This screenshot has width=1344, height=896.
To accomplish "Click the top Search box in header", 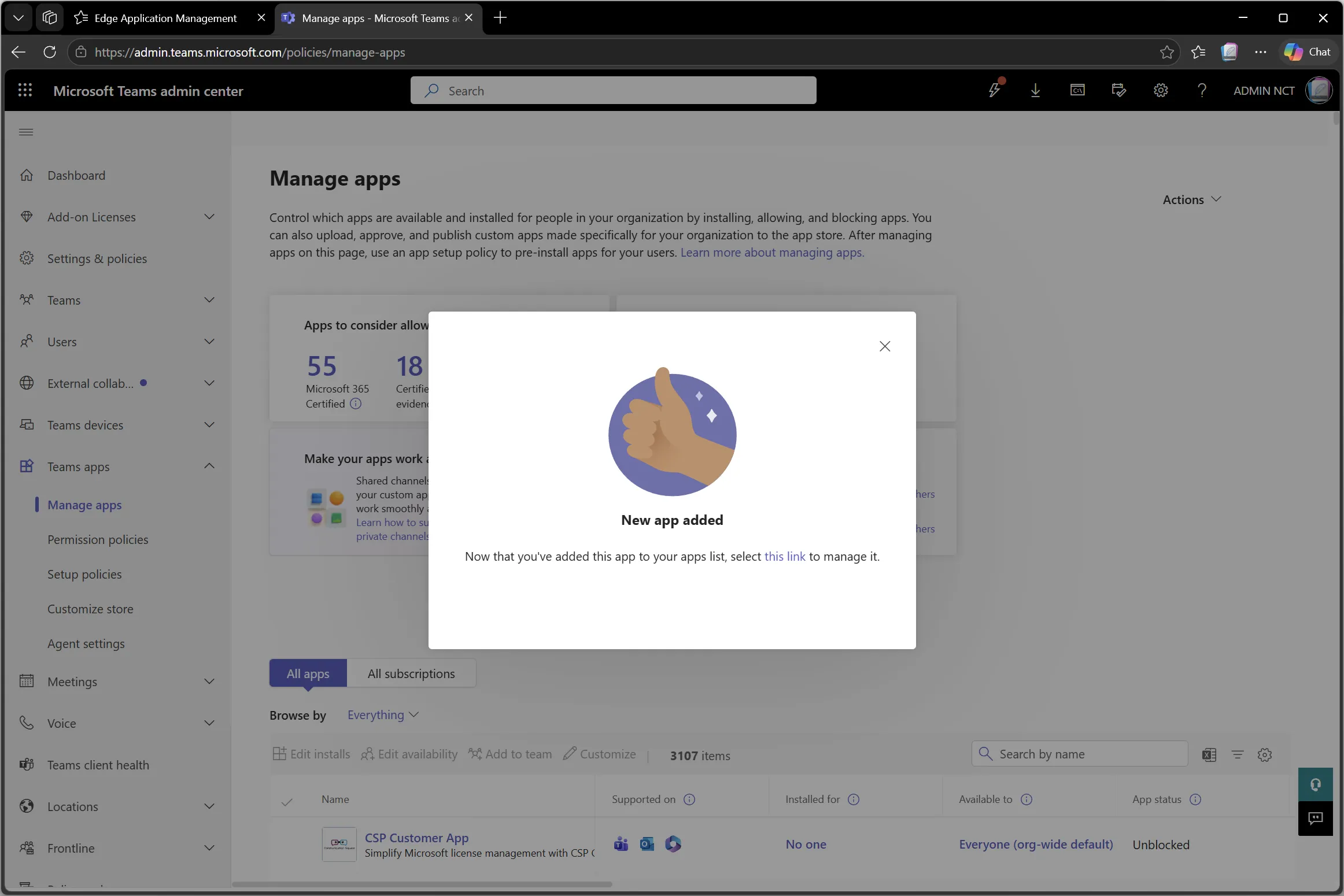I will pyautogui.click(x=613, y=90).
